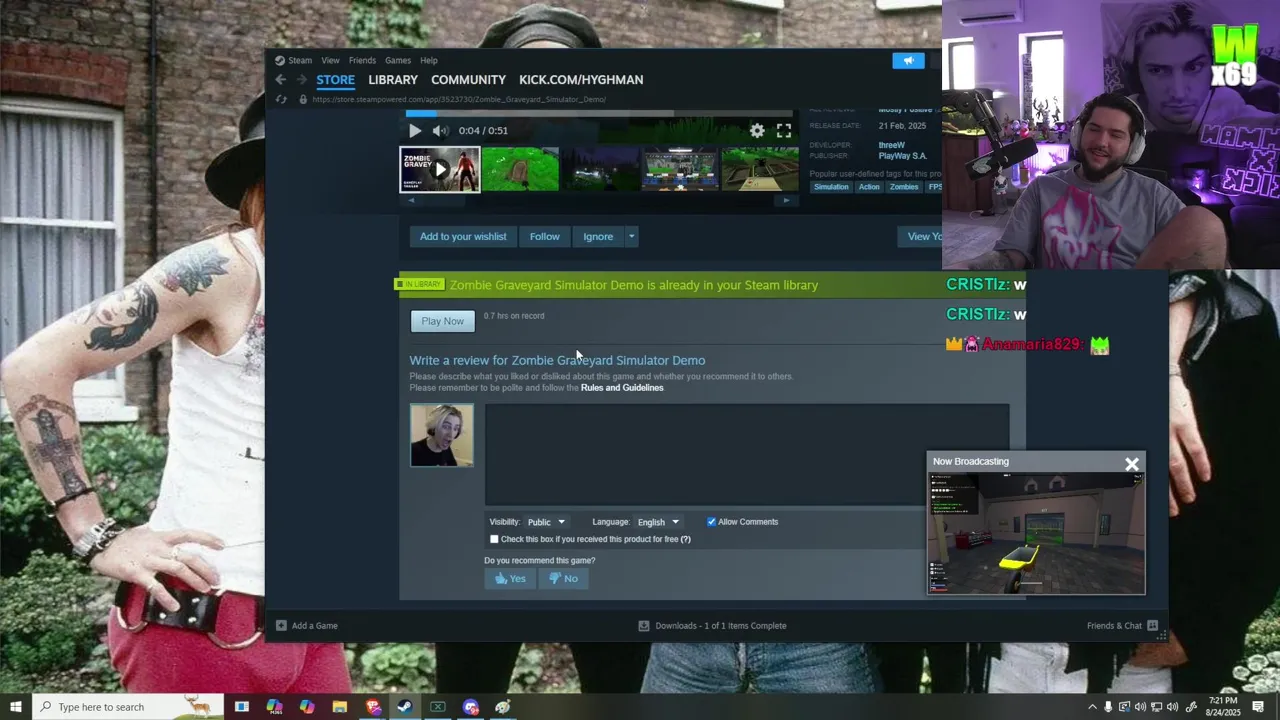Open Friends & Chat panel

(x=1122, y=626)
